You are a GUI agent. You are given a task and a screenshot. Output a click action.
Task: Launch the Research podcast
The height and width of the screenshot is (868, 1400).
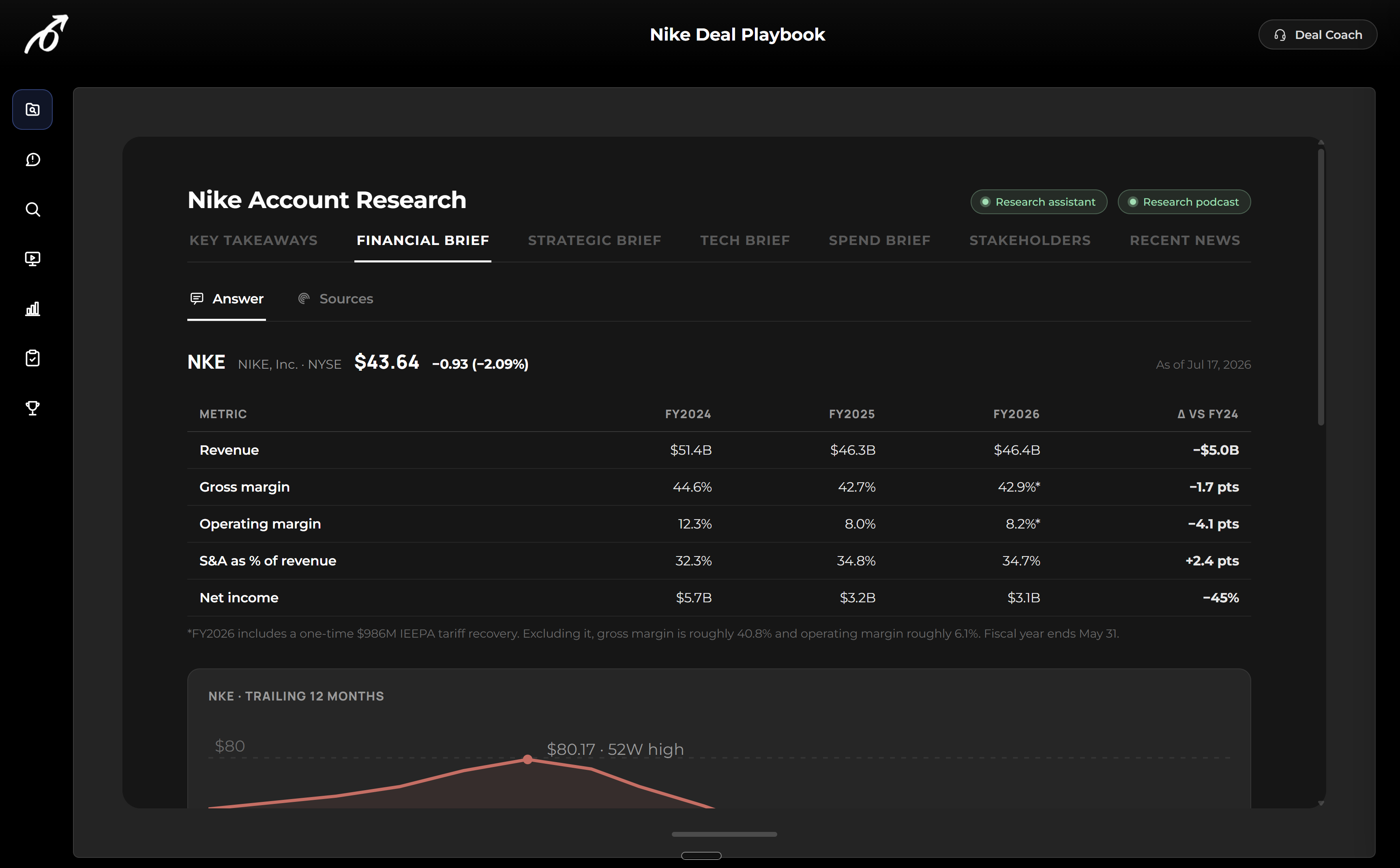pyautogui.click(x=1184, y=202)
